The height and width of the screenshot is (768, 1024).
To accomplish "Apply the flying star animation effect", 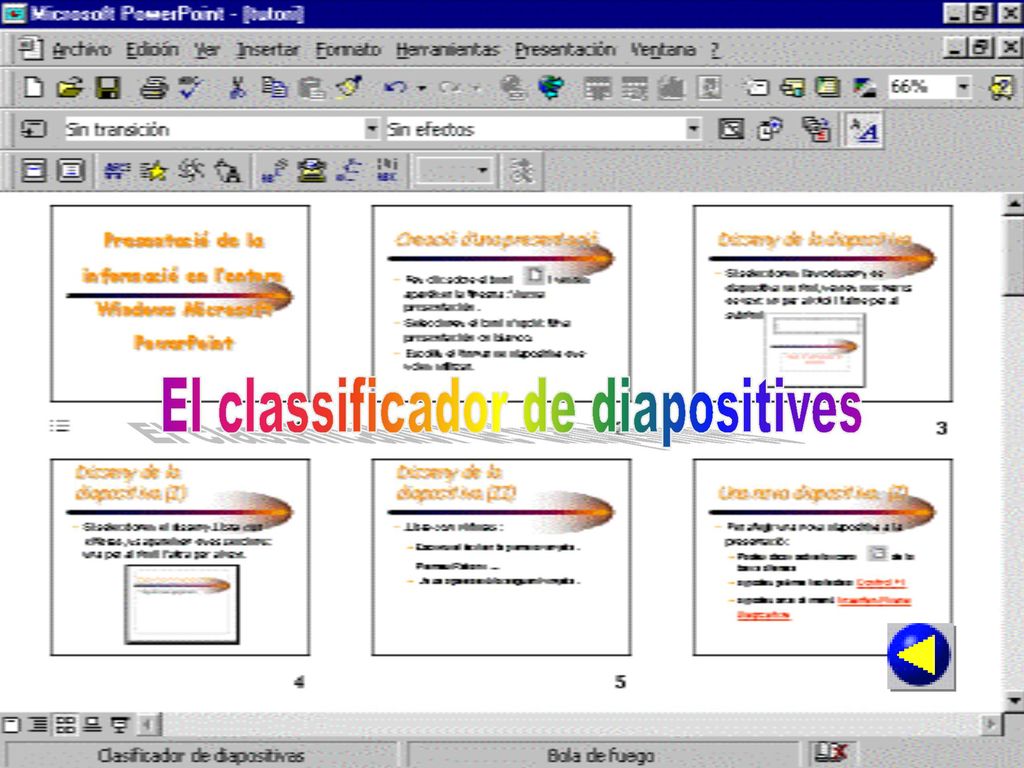I will [x=155, y=170].
